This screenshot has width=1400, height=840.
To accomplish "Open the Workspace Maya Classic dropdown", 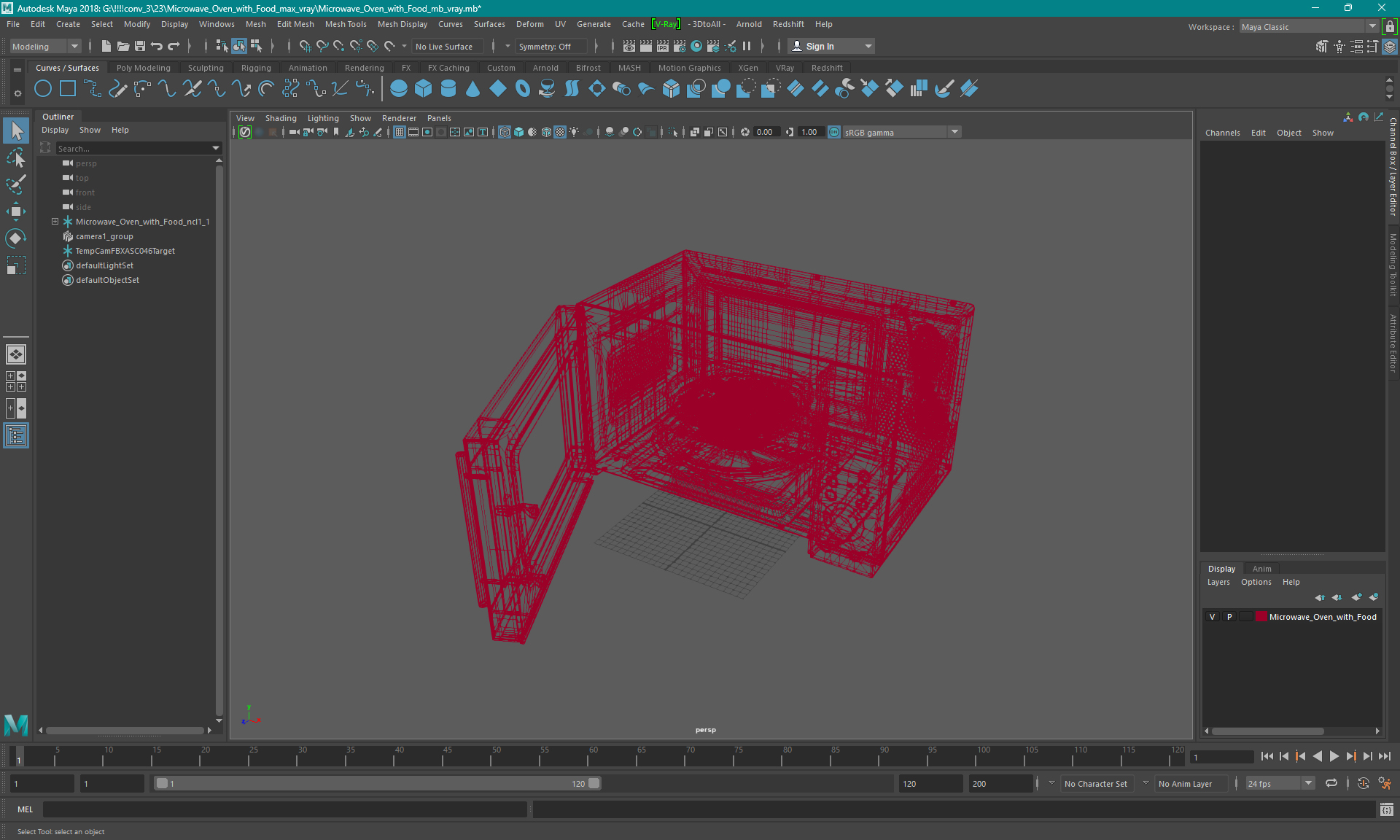I will pos(1309,27).
